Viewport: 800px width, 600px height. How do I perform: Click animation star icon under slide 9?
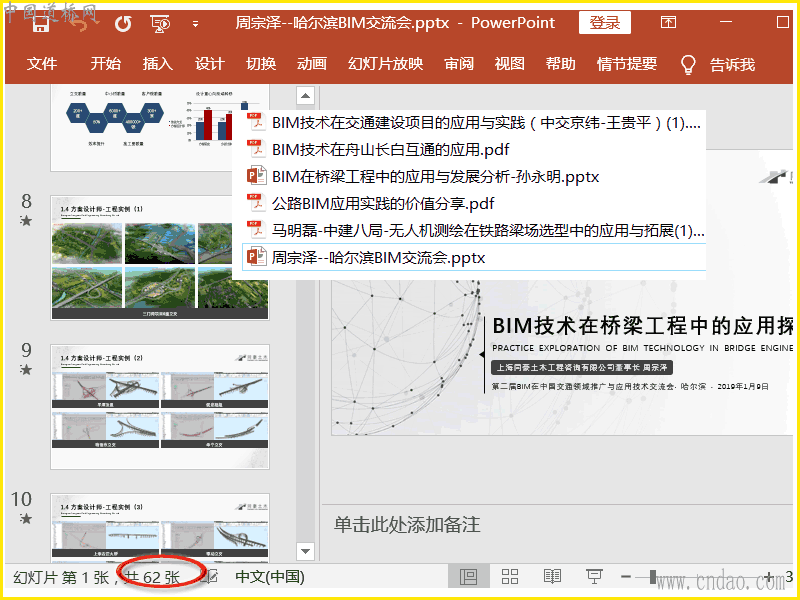pos(26,370)
